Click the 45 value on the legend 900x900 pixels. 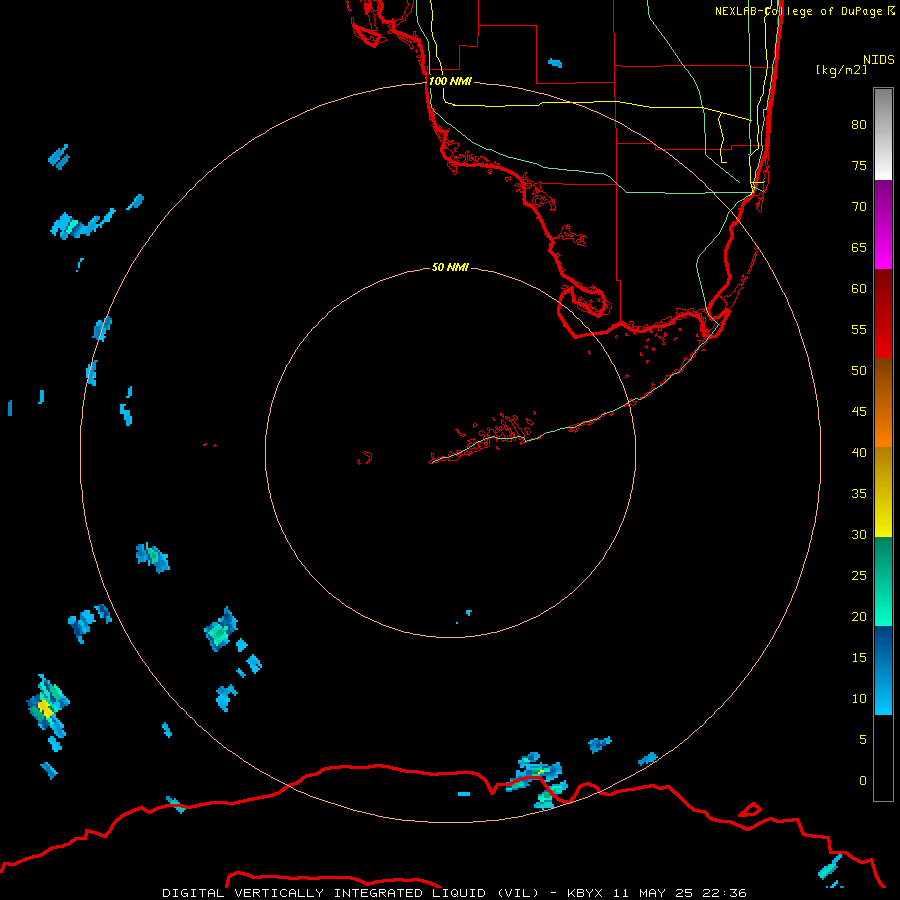point(859,412)
